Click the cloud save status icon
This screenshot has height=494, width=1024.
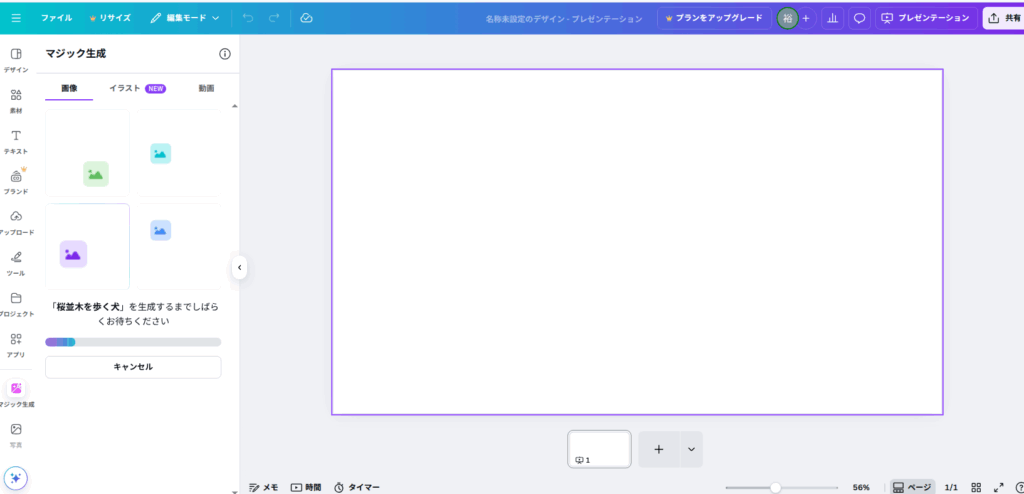point(306,18)
